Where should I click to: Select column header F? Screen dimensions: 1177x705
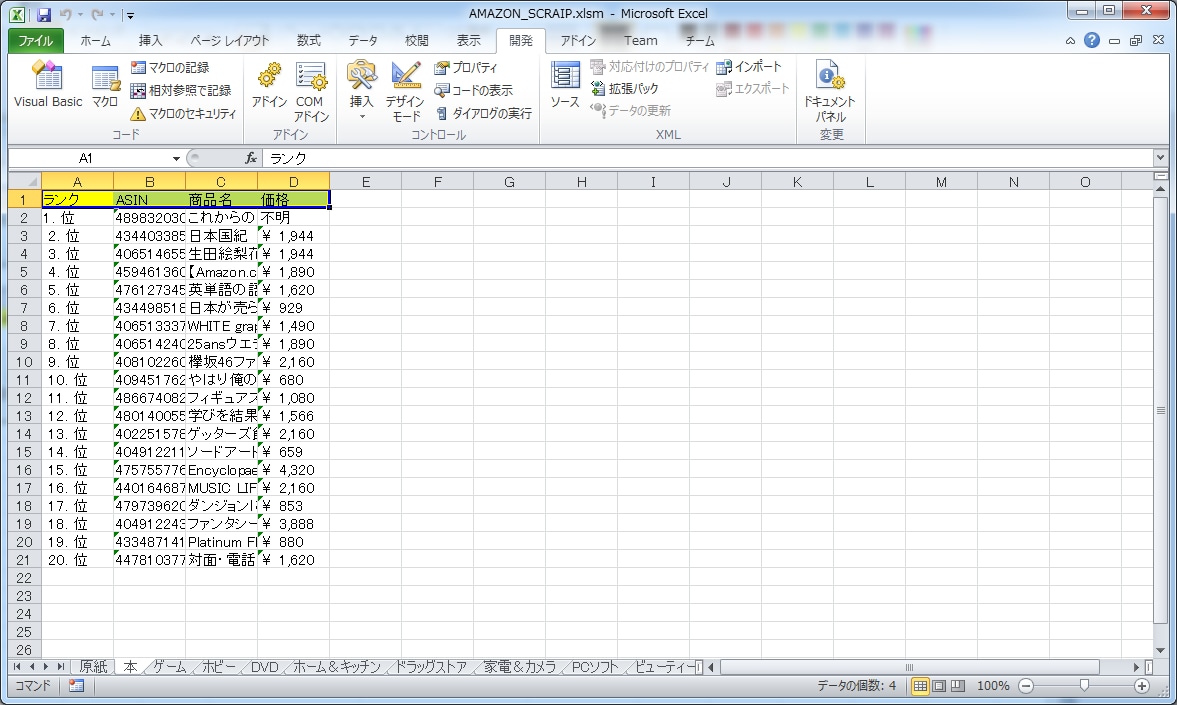437,182
